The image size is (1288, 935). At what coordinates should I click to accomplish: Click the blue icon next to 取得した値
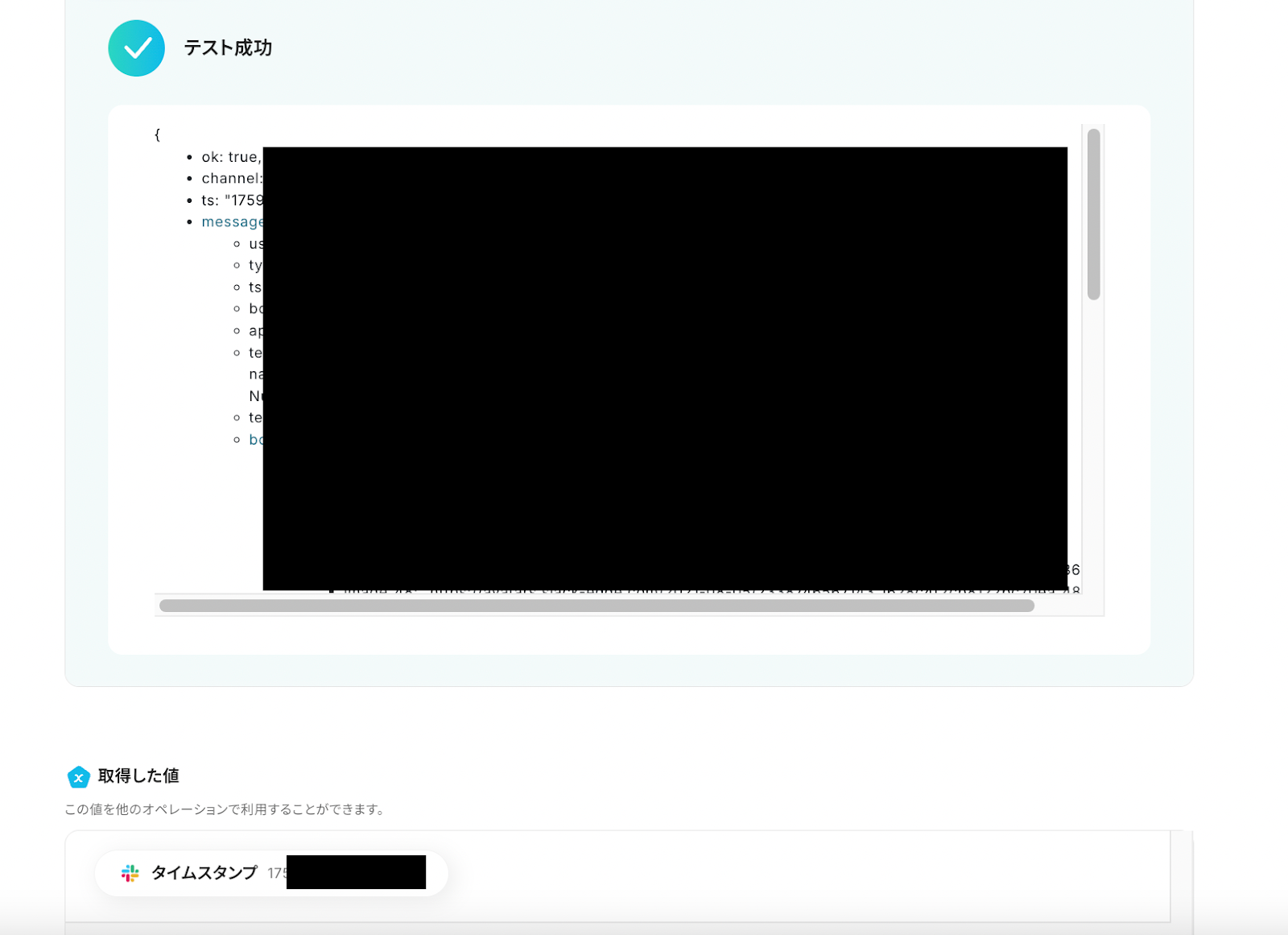point(78,777)
